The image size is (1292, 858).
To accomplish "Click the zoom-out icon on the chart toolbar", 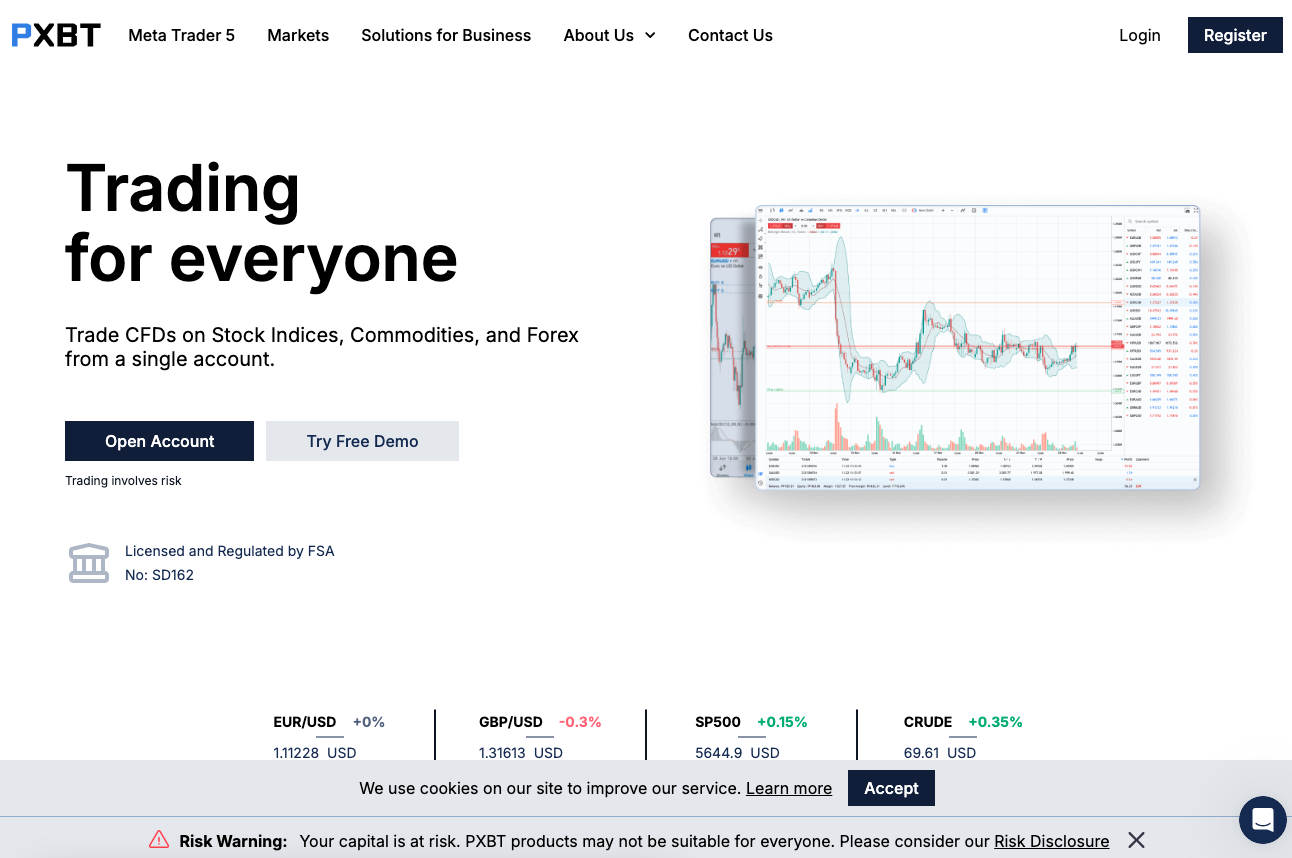I will coord(951,210).
